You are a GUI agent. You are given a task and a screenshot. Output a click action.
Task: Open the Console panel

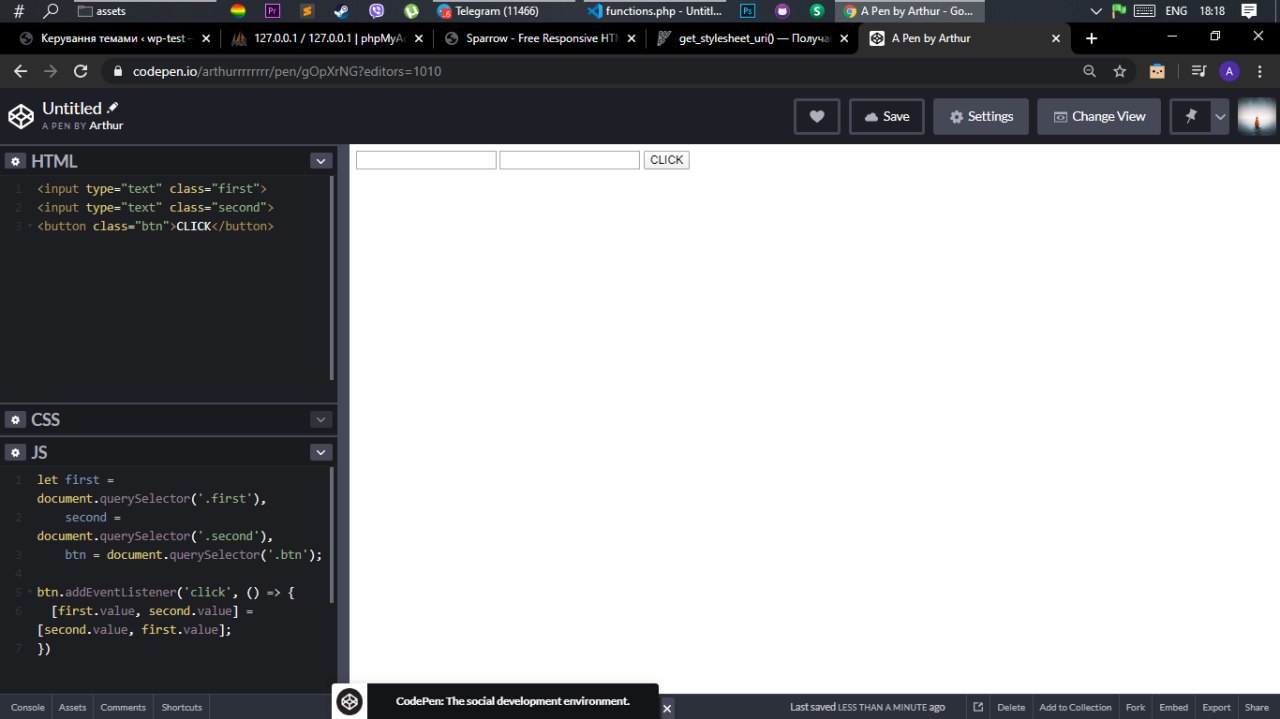point(27,707)
